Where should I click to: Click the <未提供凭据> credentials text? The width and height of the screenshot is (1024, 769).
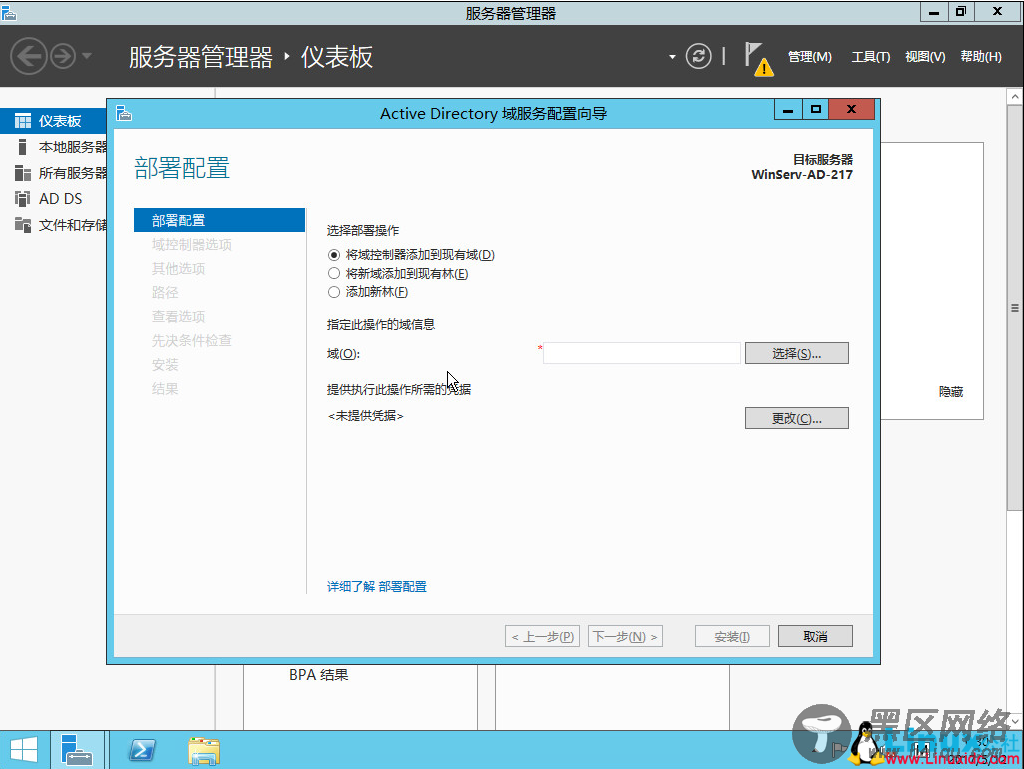pyautogui.click(x=366, y=416)
